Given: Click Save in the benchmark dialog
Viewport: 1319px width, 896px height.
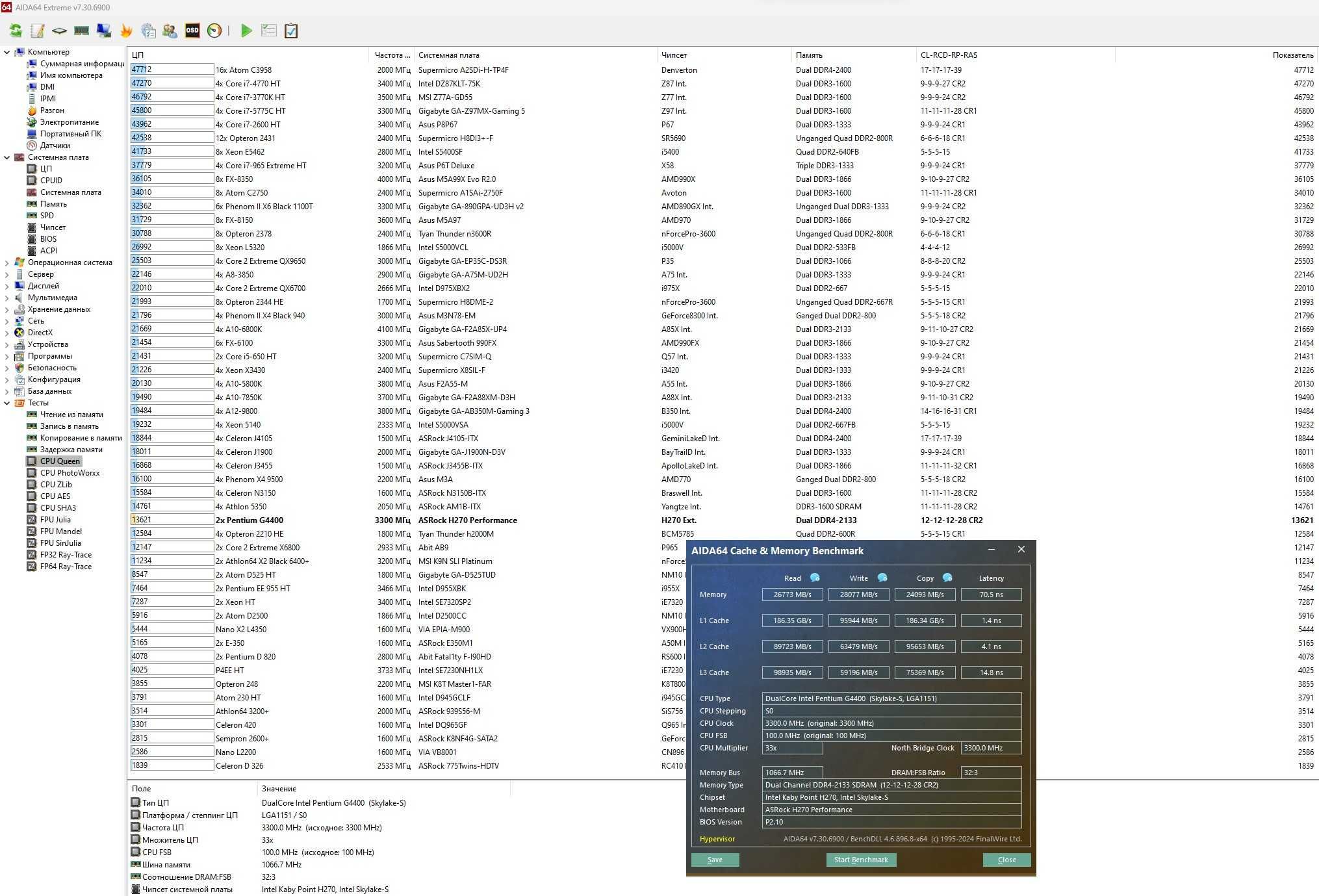Looking at the screenshot, I should [715, 860].
